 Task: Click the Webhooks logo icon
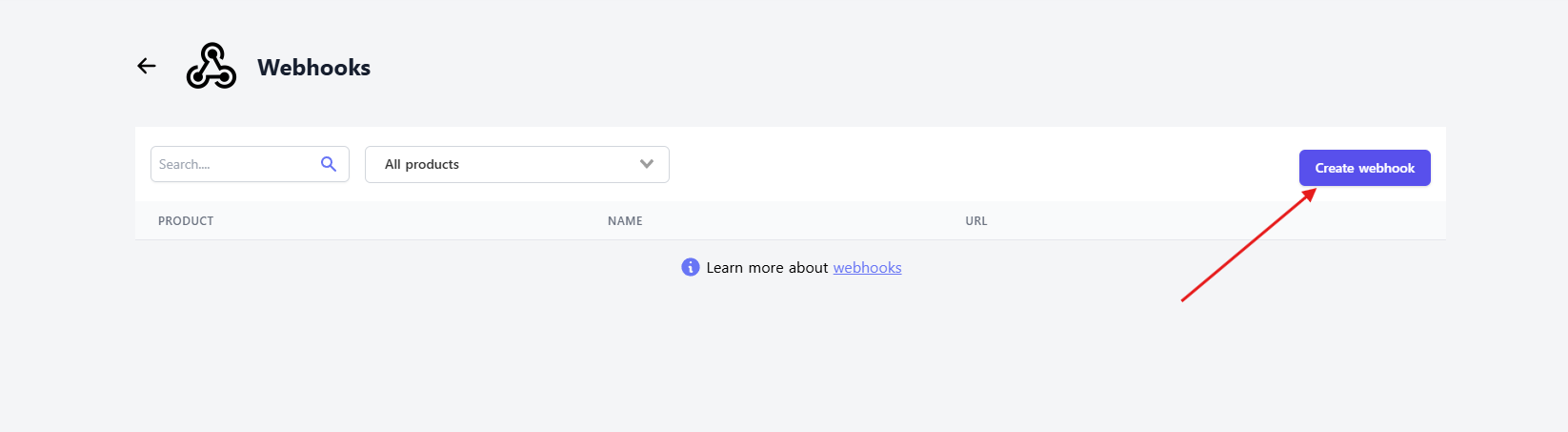[x=211, y=67]
